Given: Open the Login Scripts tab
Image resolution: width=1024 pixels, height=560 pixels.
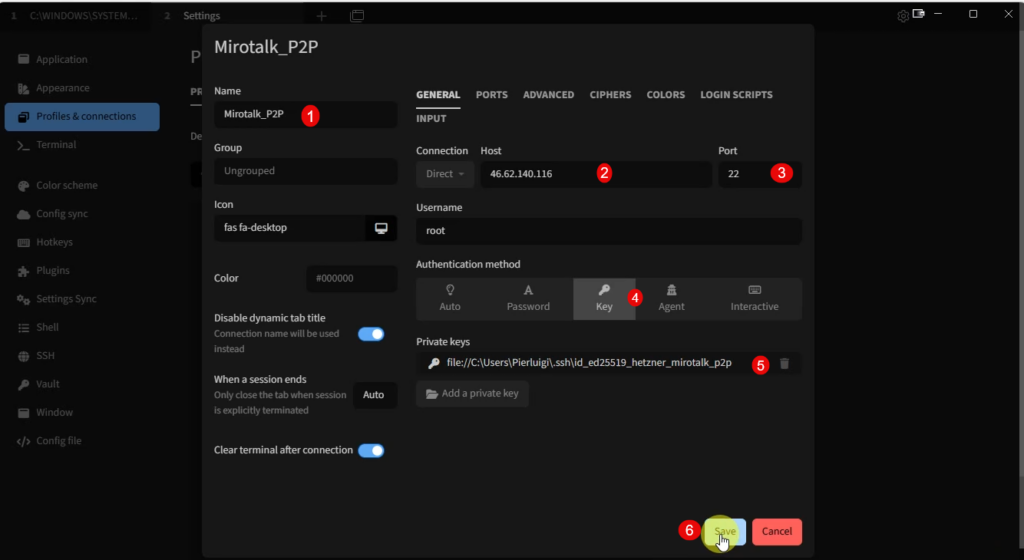Looking at the screenshot, I should pos(736,95).
